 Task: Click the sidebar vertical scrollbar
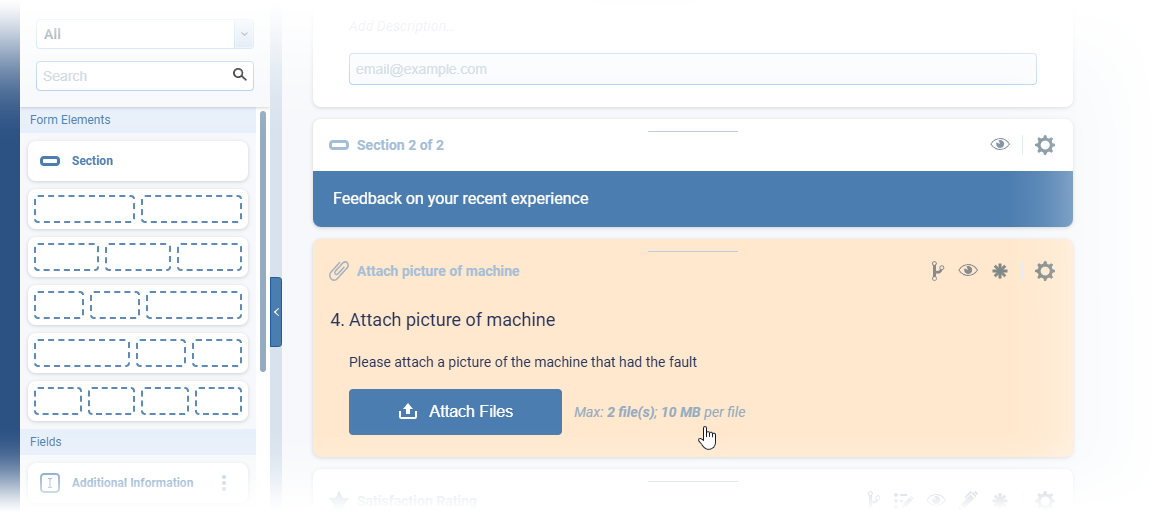click(x=263, y=240)
